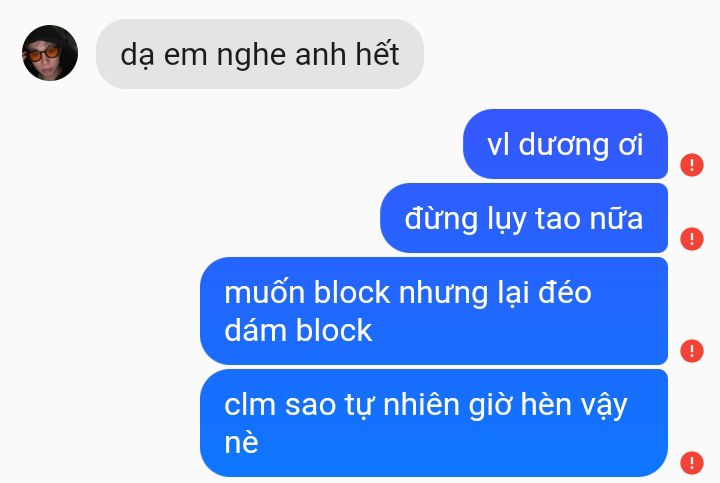Image resolution: width=720 pixels, height=483 pixels.
Task: Tap the failed-send icon next to "đừng lụy tao nữa"
Action: 692,239
